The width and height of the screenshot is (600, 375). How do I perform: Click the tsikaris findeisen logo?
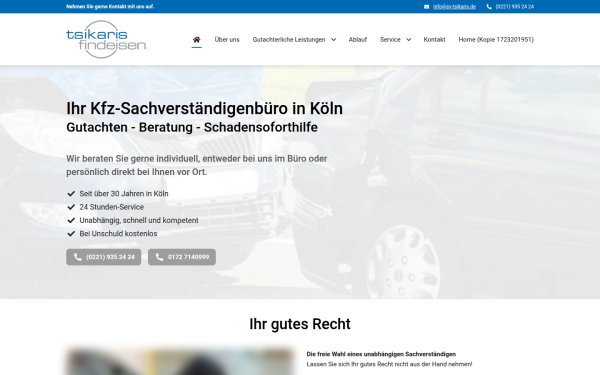[x=106, y=39]
